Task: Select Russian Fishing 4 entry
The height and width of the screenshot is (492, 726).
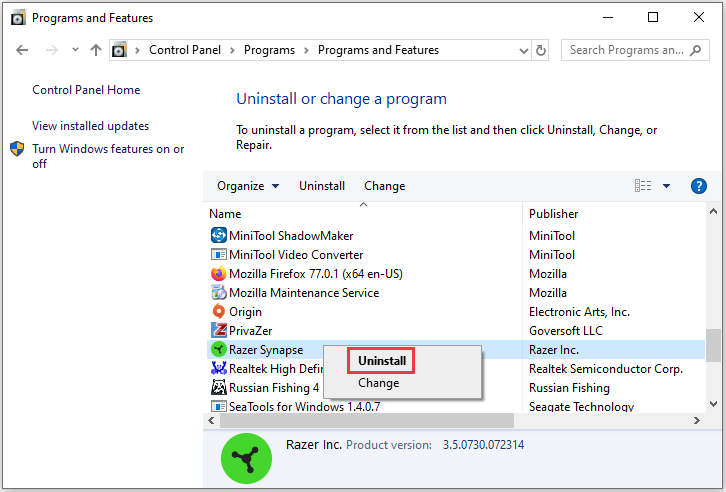Action: click(274, 387)
